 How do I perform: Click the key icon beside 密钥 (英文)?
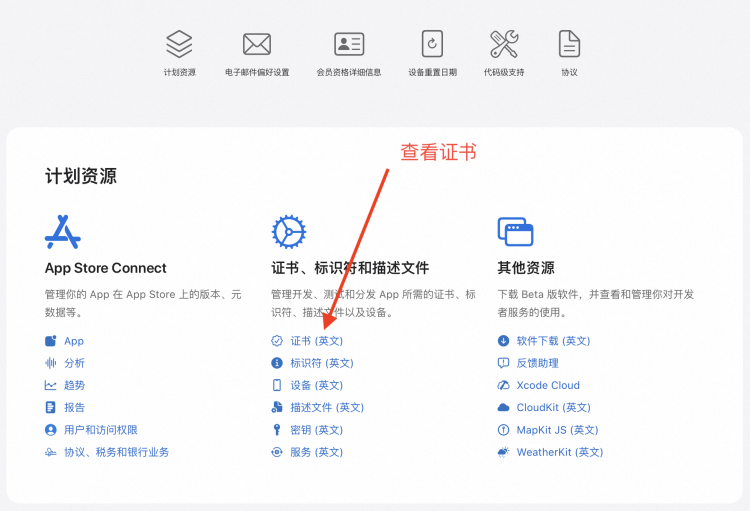click(277, 430)
